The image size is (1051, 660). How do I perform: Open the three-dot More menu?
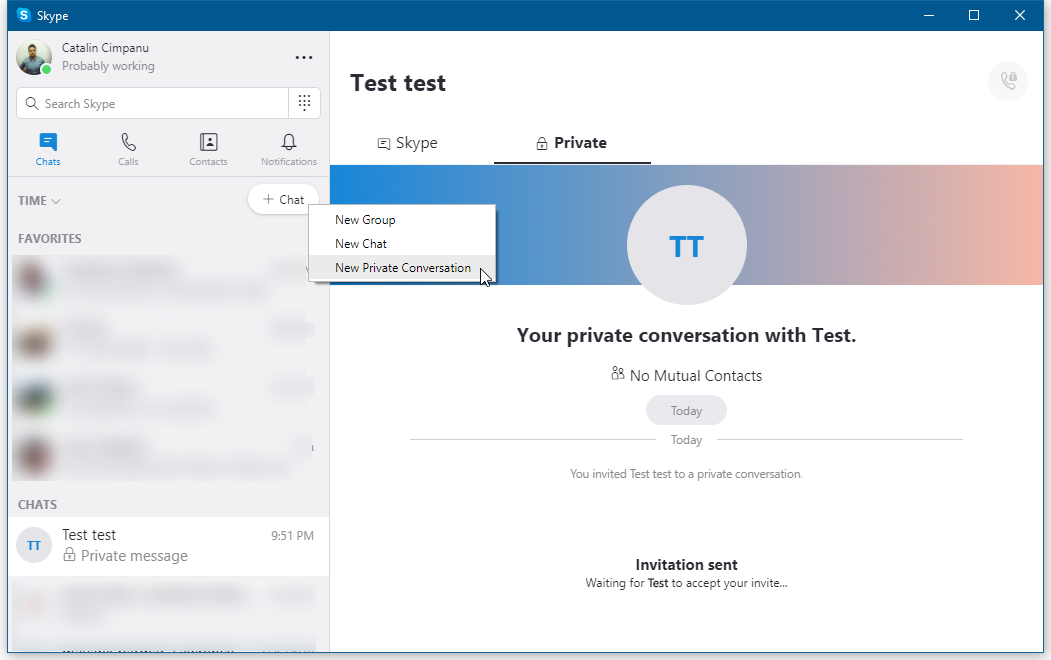click(x=304, y=58)
